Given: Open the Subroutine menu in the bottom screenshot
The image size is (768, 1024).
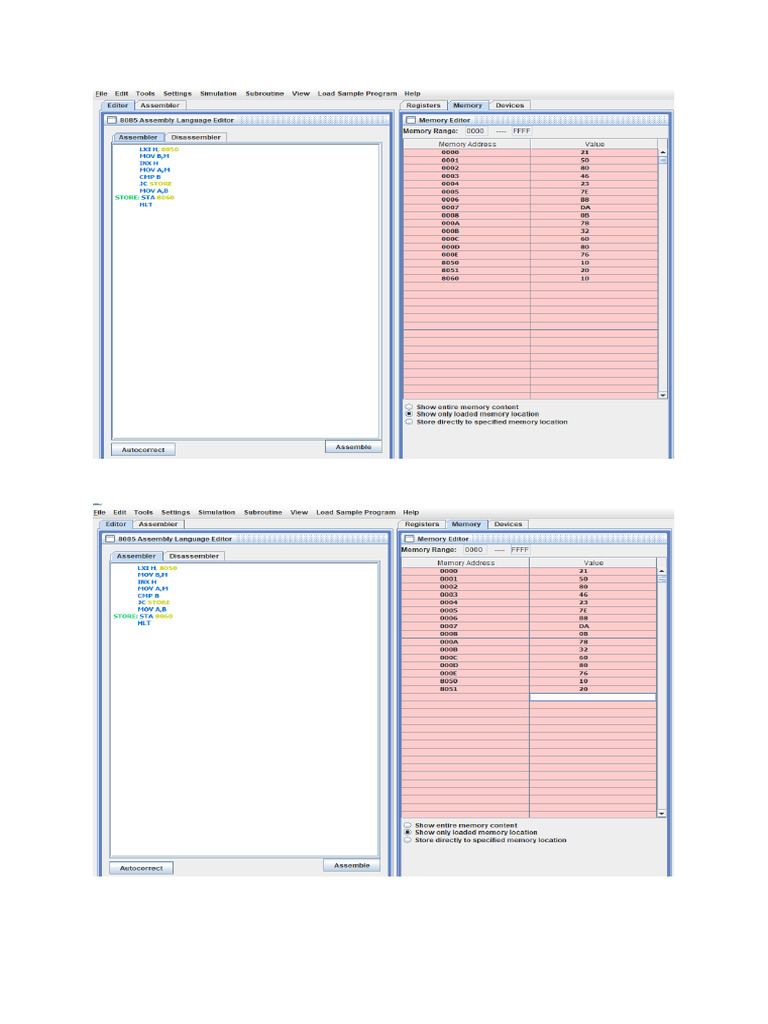Looking at the screenshot, I should 263,512.
